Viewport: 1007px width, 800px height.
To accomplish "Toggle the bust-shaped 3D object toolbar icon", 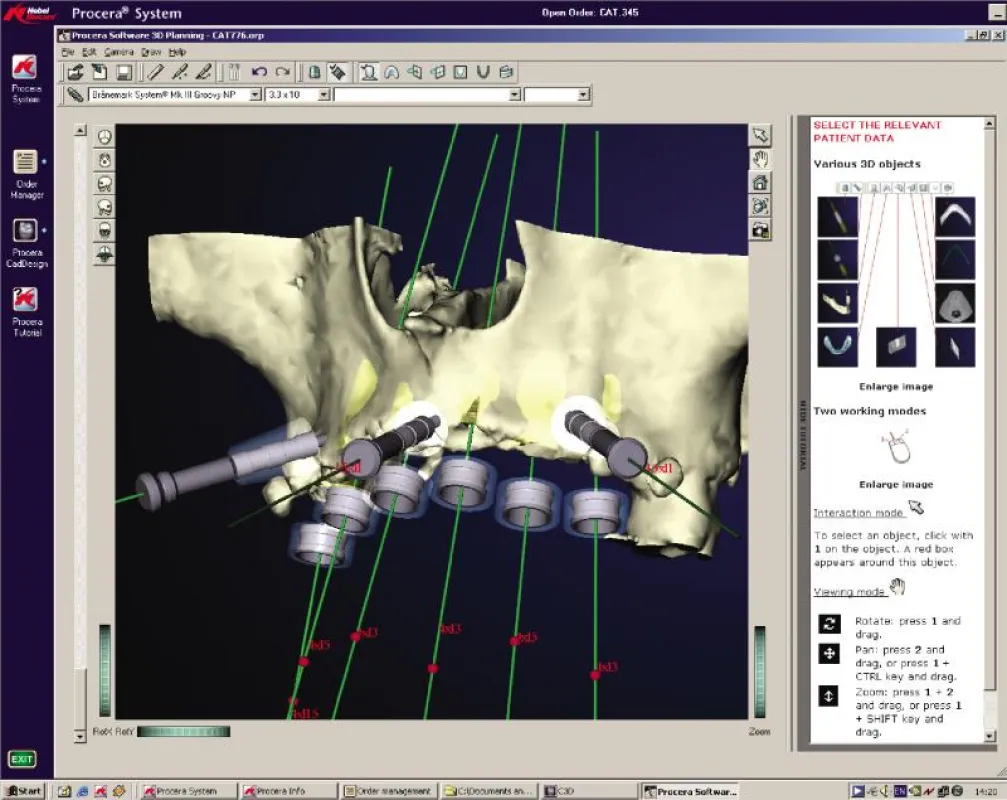I will pos(368,72).
